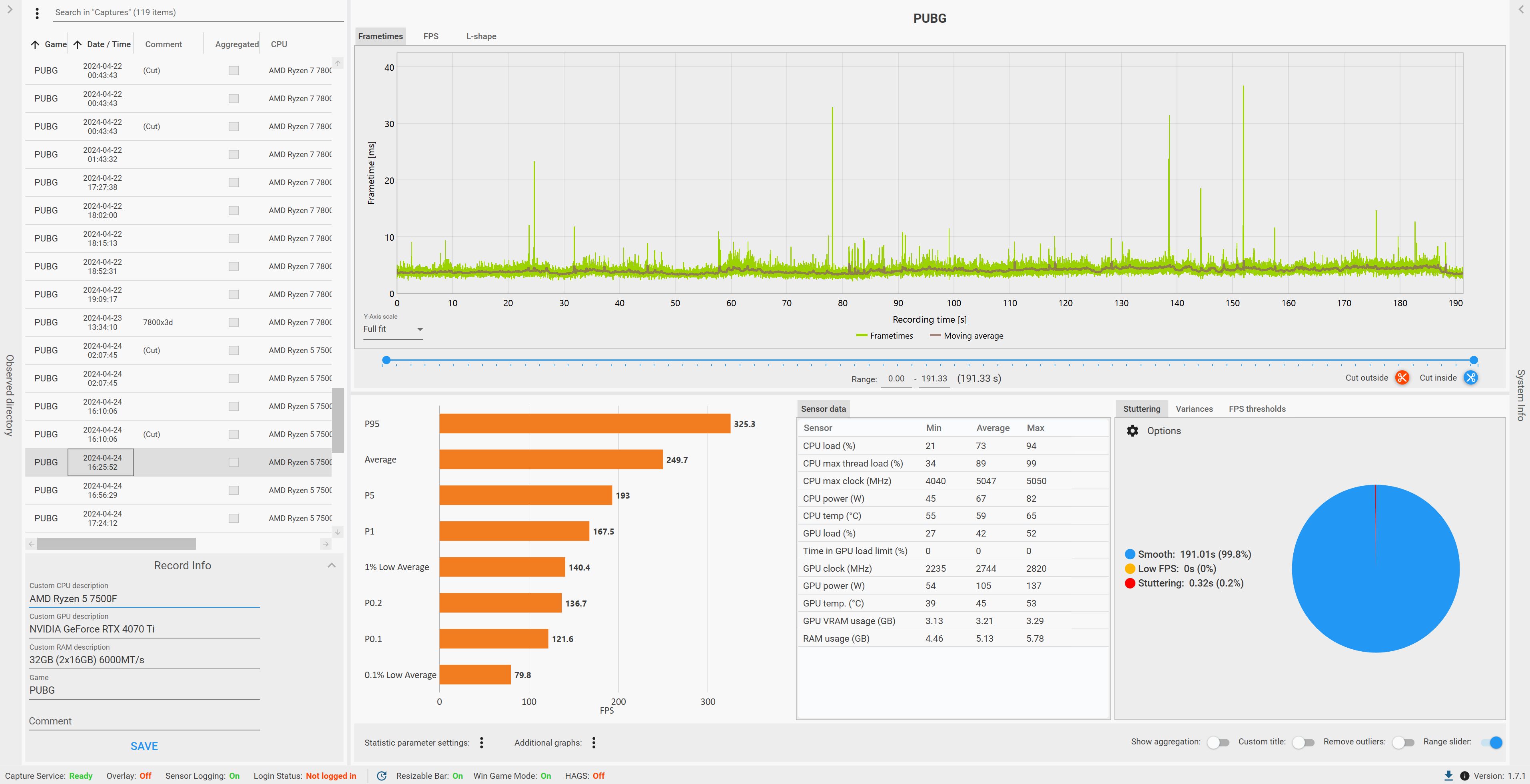Screen dimensions: 1530x784
Task: Toggle Remove outliers switch
Action: [1403, 742]
